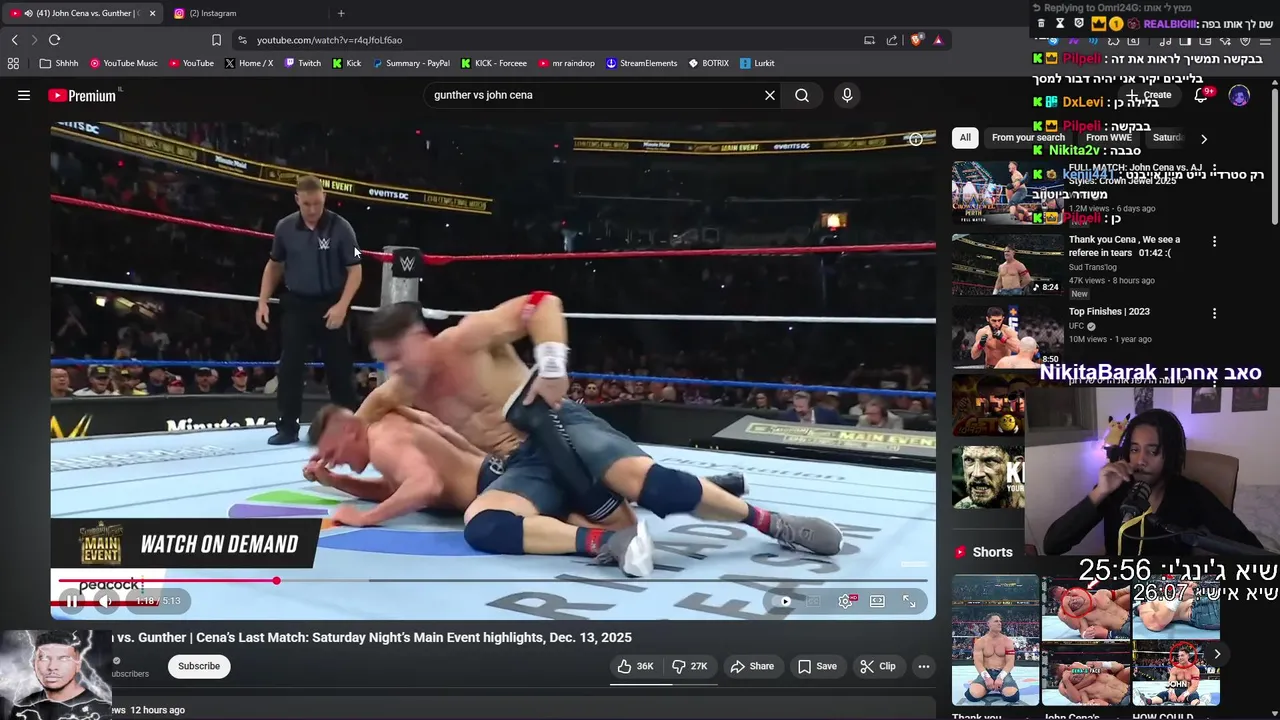Switch player to theater mode

[x=877, y=601]
